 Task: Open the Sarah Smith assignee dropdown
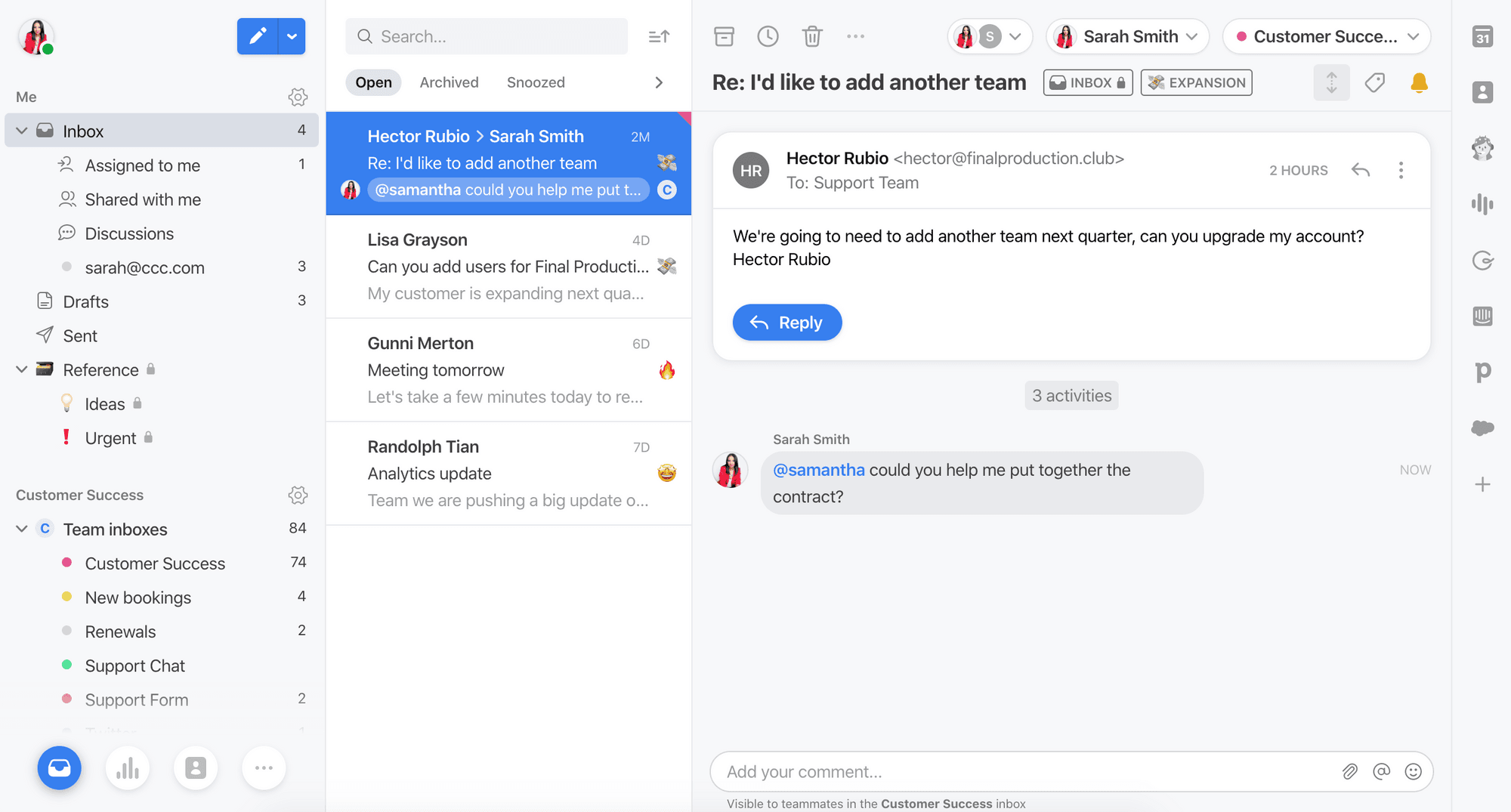click(1127, 36)
